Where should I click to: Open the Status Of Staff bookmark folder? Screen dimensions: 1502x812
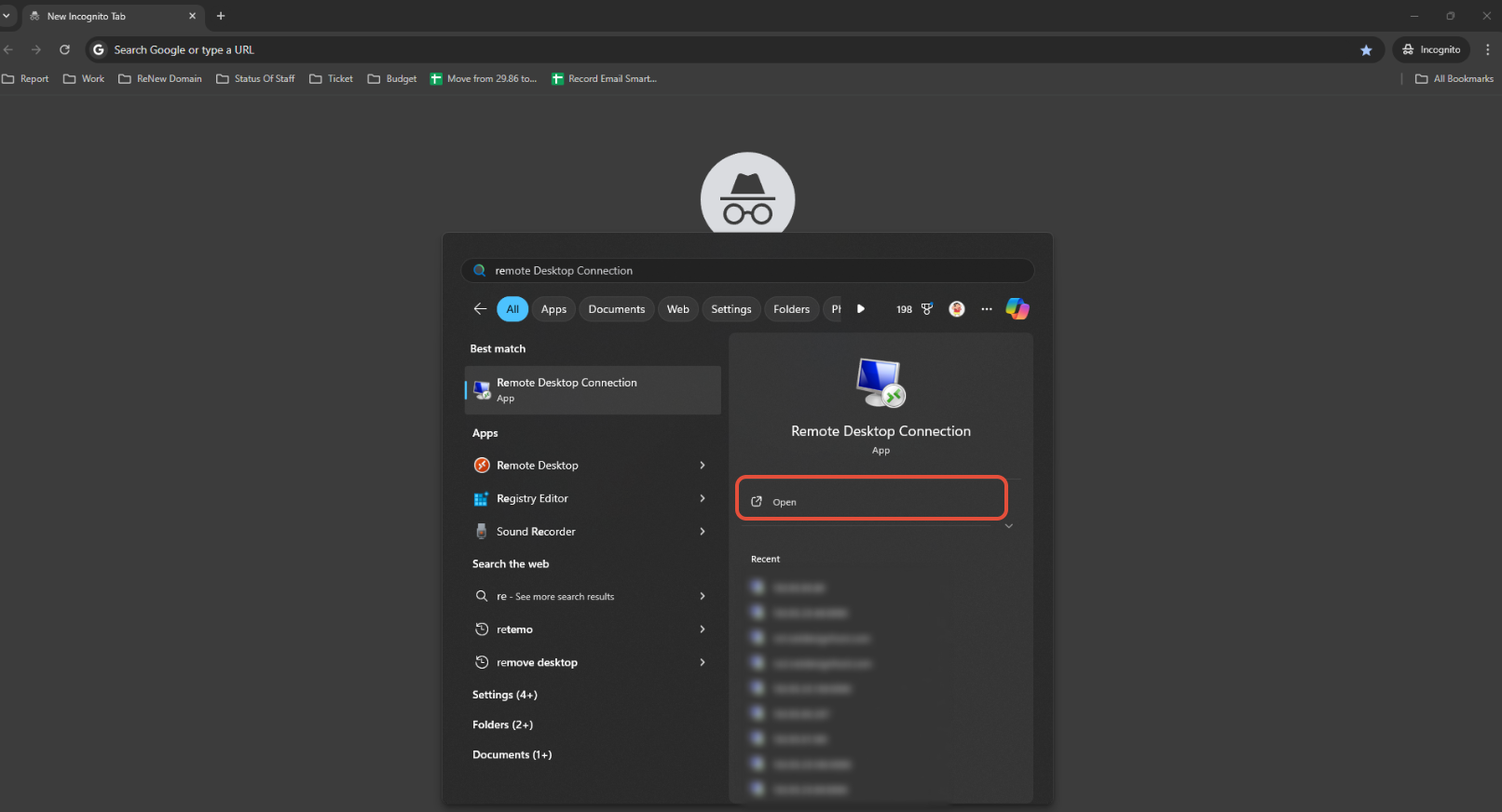255,79
